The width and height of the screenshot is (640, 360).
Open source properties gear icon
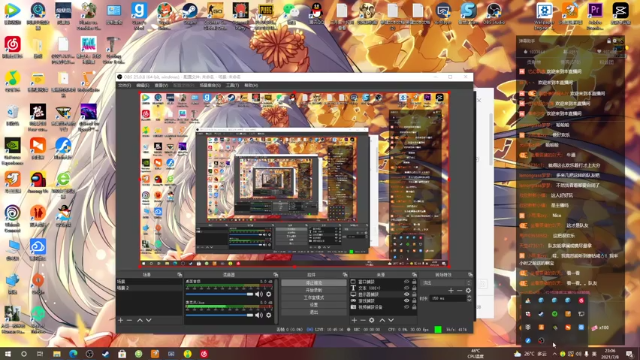pos(371,320)
